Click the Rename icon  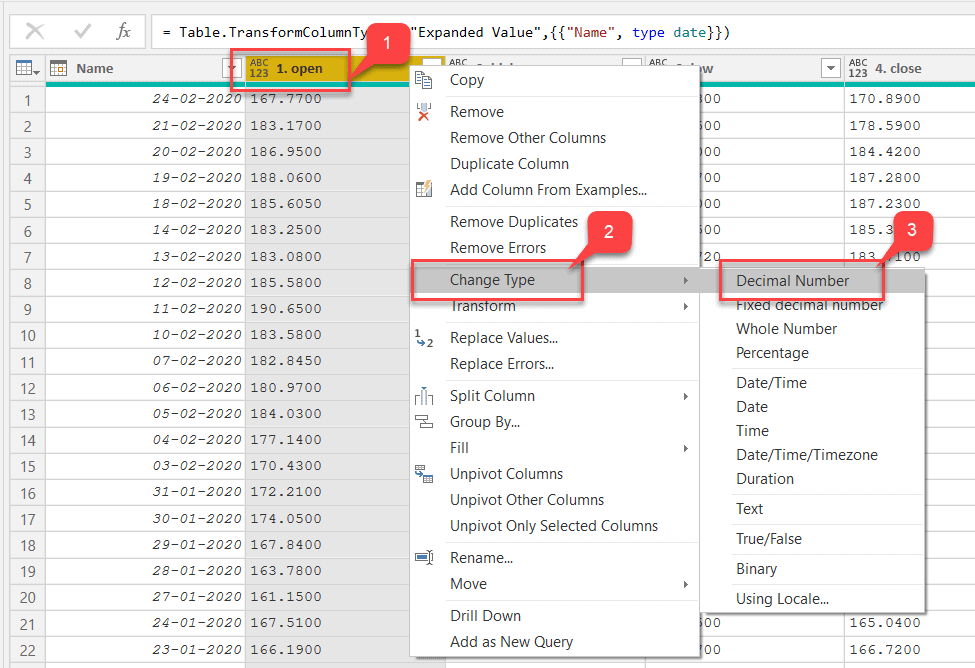(x=423, y=557)
